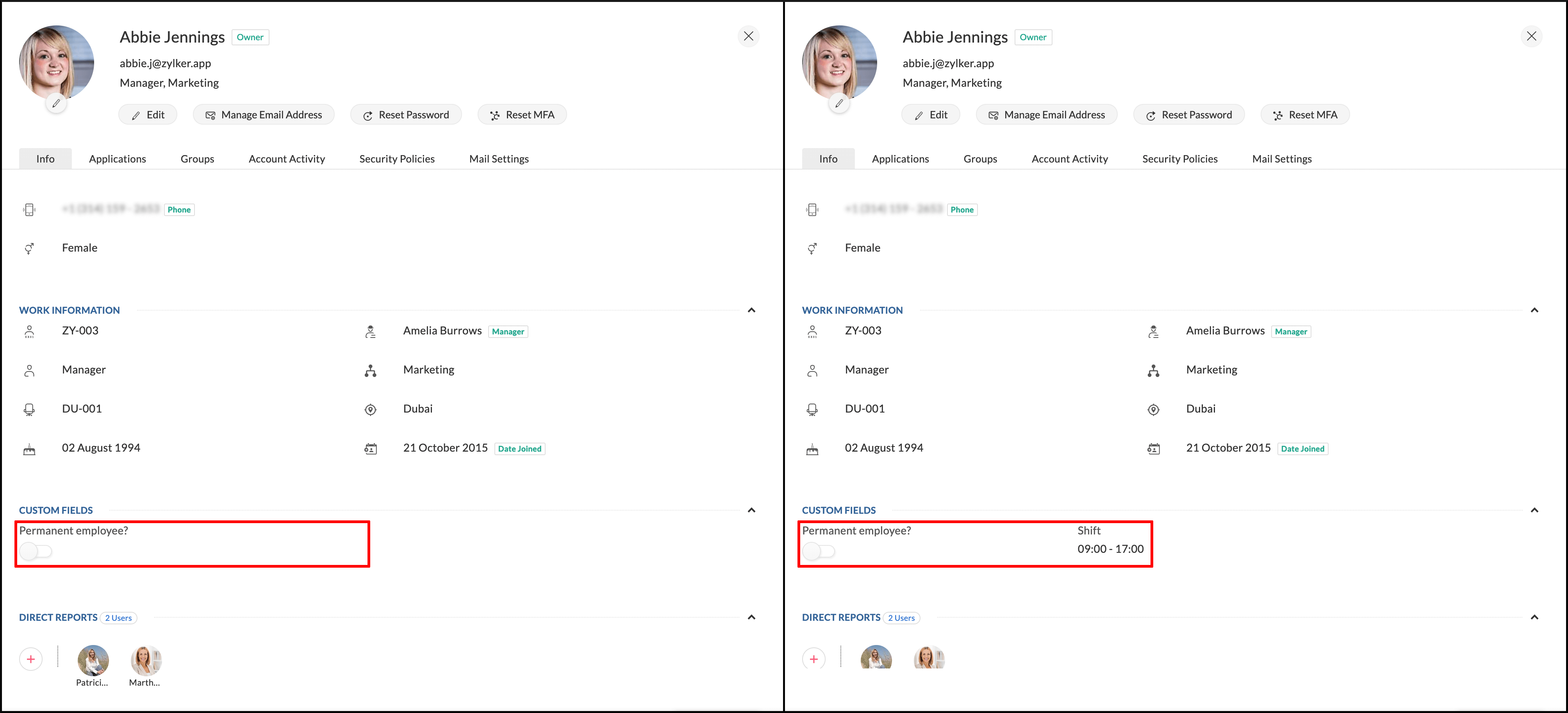Click the location pin icon beside Dubai in left panel
This screenshot has height=713, width=1568.
[x=370, y=410]
